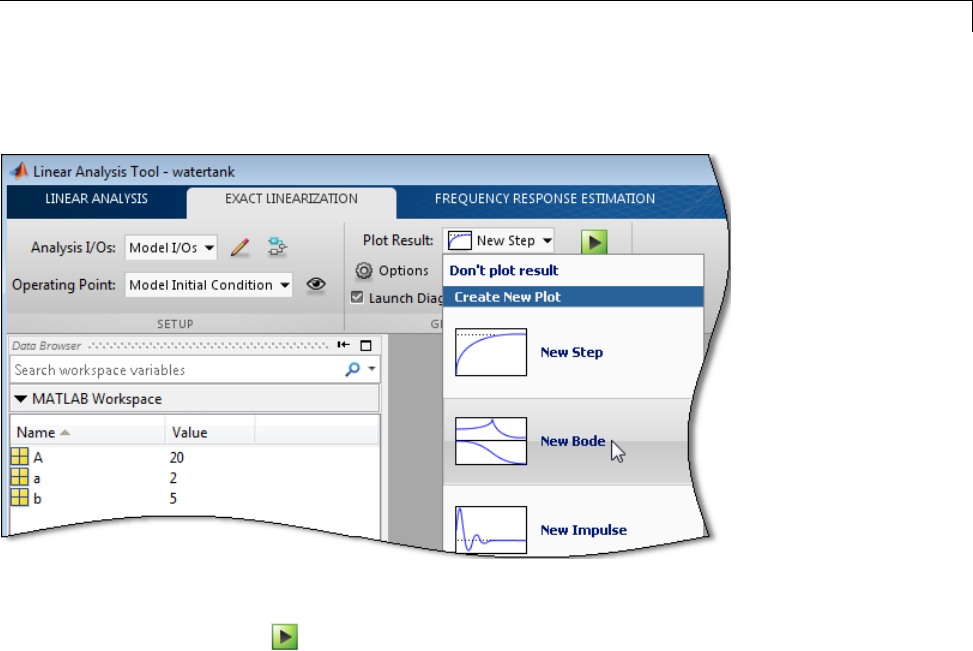Toggle the Launch Diagnostic checkbox
The height and width of the screenshot is (651, 973).
(357, 297)
